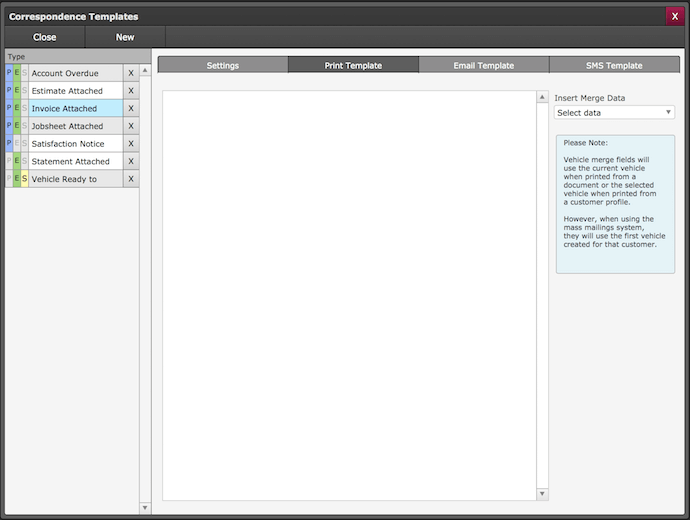Toggle green E indicator on Statement Attached
This screenshot has height=520, width=690.
coord(17,161)
